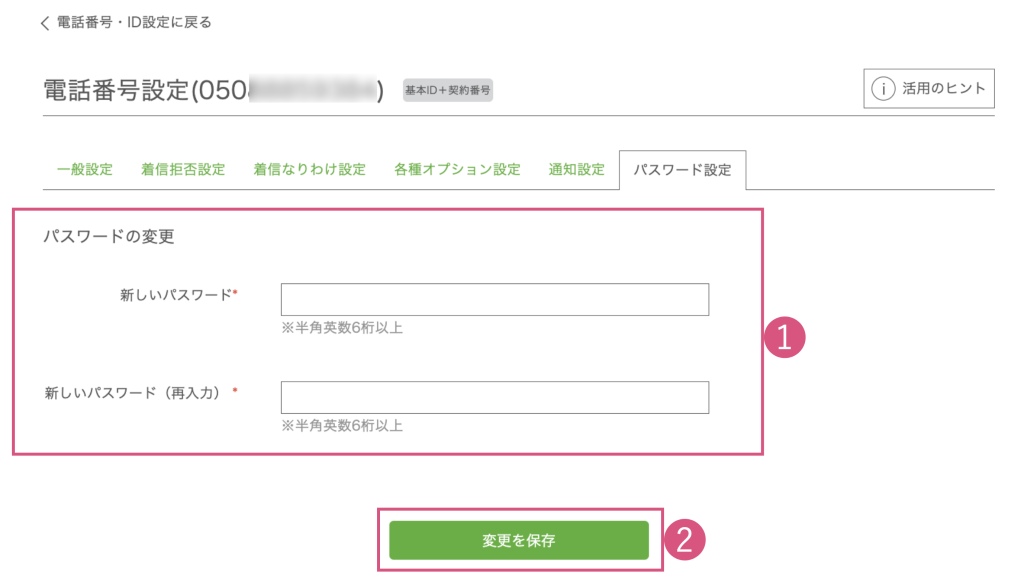Click the パスワードの変更 section heading
The width and height of the screenshot is (1024, 585).
(x=109, y=237)
